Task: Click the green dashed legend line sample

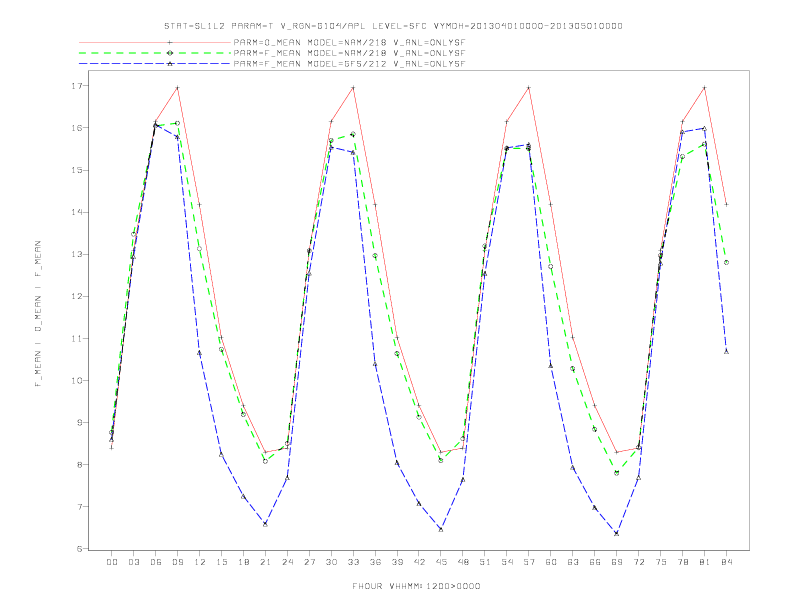Action: pyautogui.click(x=155, y=53)
